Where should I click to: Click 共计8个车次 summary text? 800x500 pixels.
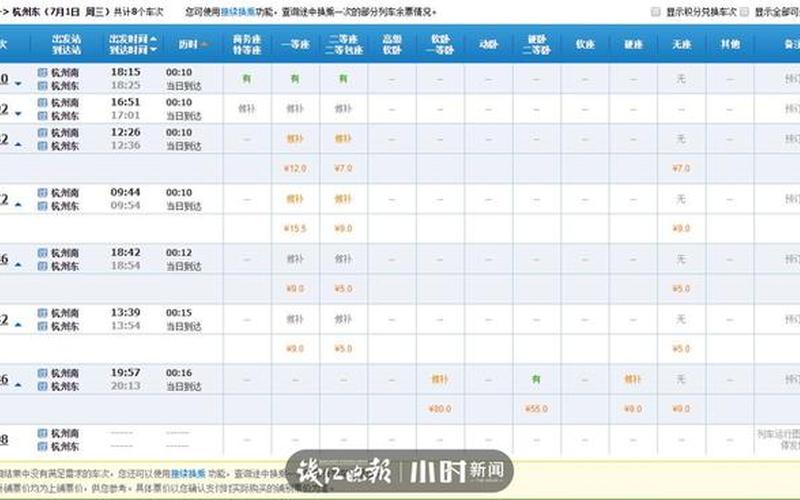click(138, 12)
